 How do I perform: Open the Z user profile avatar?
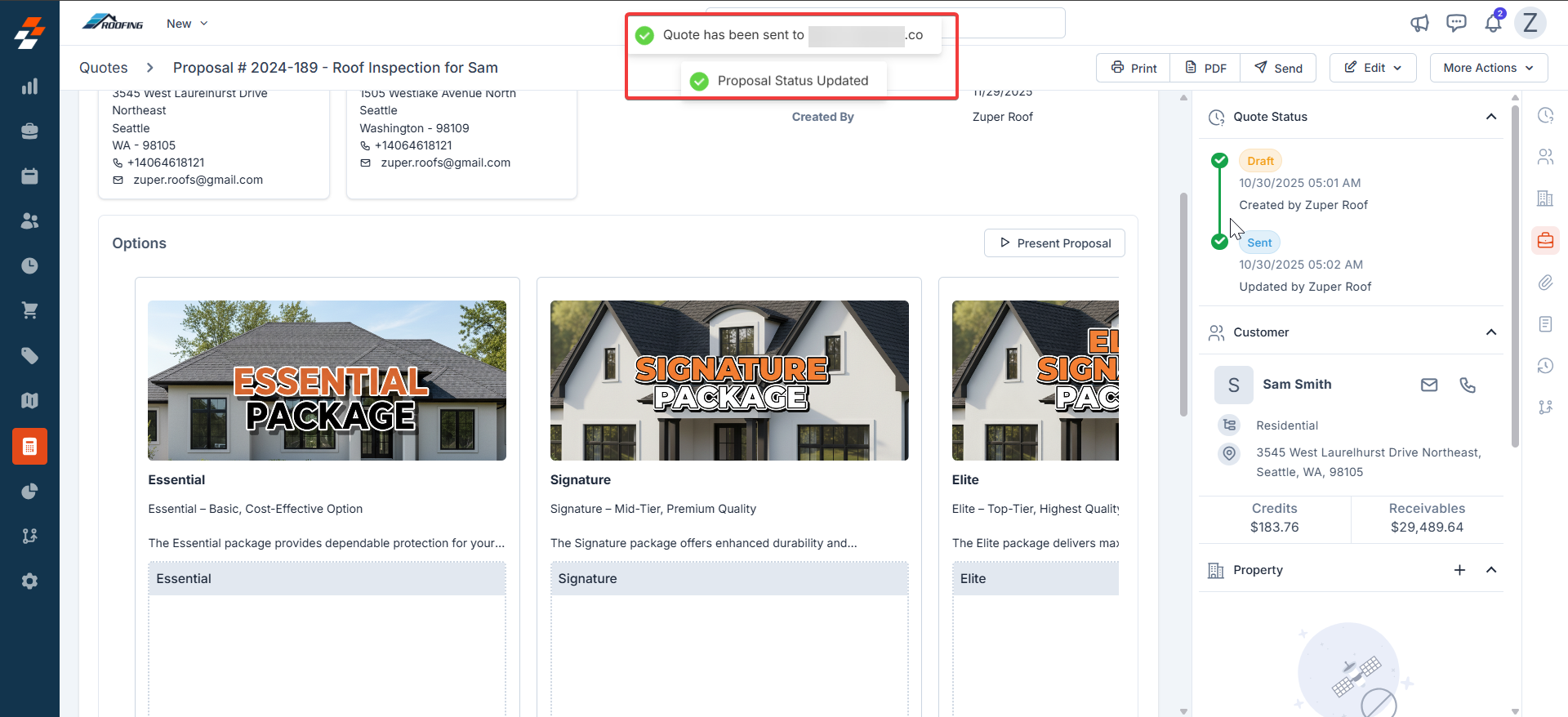point(1530,23)
